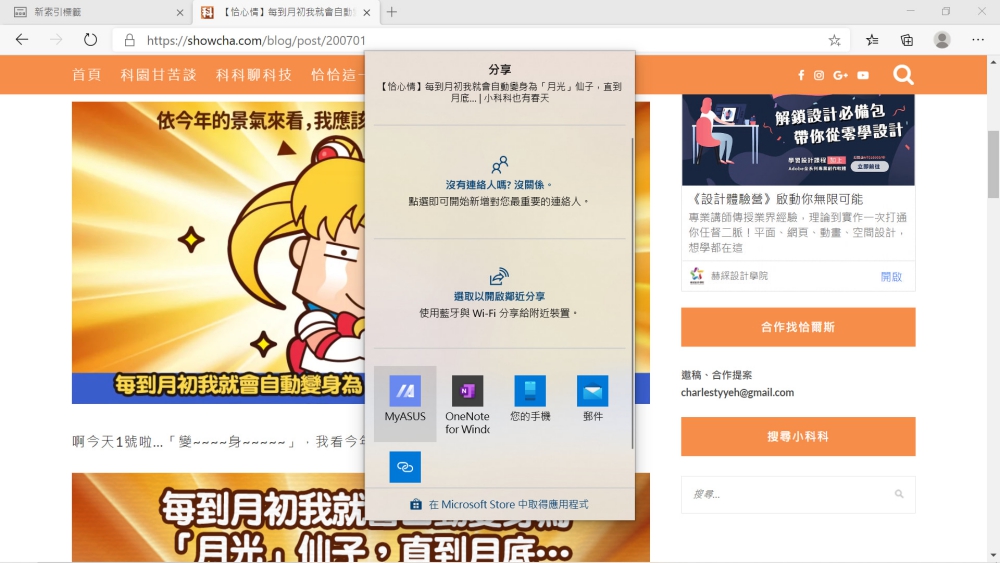Open the YouTube icon in the site header
The height and width of the screenshot is (563, 1000).
click(x=863, y=75)
